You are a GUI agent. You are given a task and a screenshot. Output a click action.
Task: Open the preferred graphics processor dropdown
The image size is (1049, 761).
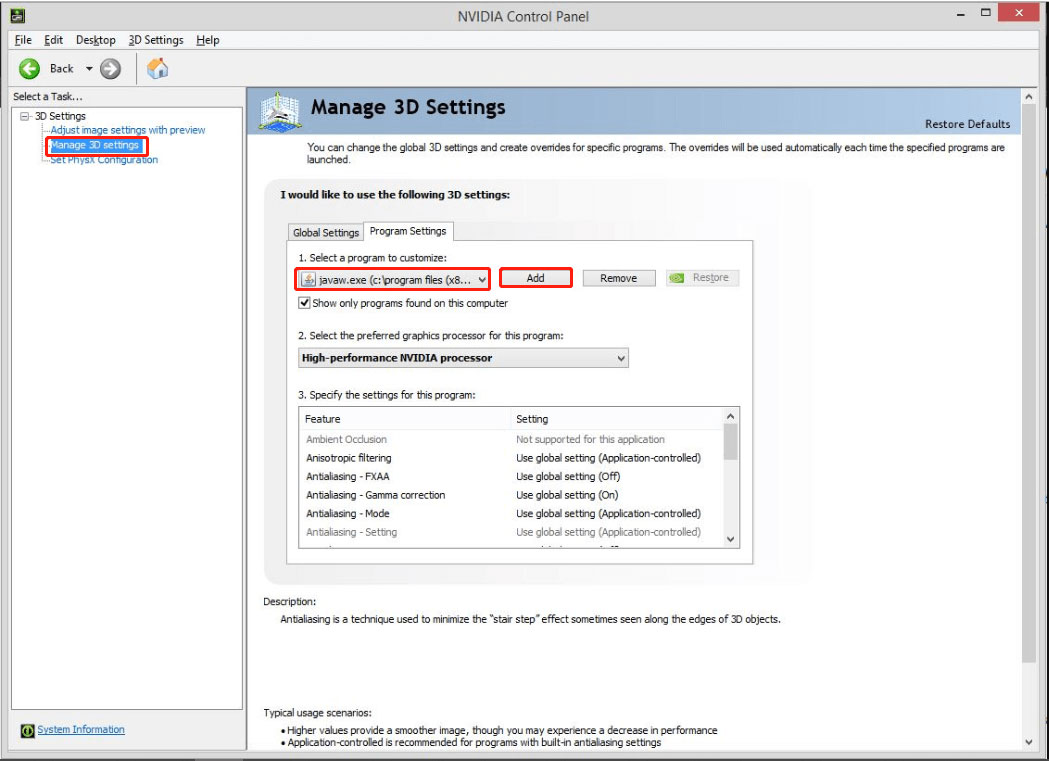click(463, 358)
